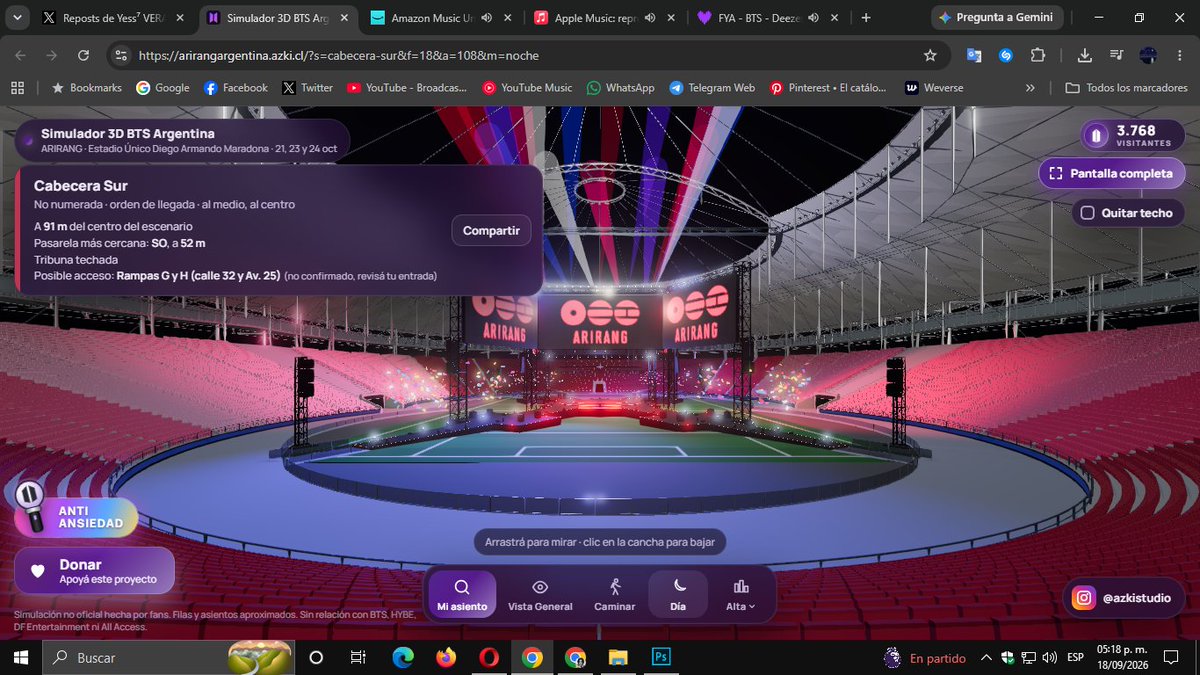This screenshot has width=1200, height=675.
Task: Click the Pantalla completa button
Action: 1111,173
